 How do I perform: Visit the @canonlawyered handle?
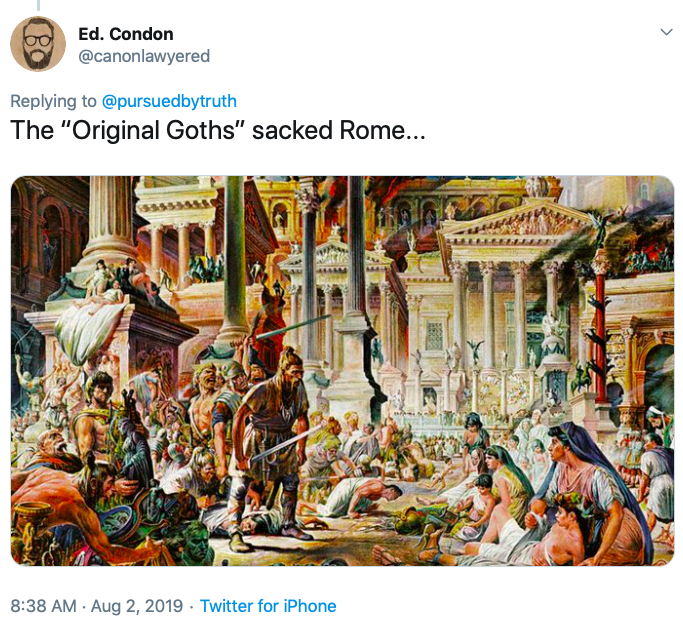[x=144, y=56]
